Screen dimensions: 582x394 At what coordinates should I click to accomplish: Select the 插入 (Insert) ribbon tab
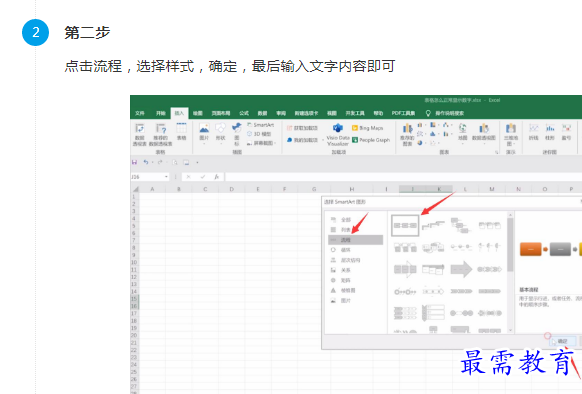pyautogui.click(x=179, y=113)
